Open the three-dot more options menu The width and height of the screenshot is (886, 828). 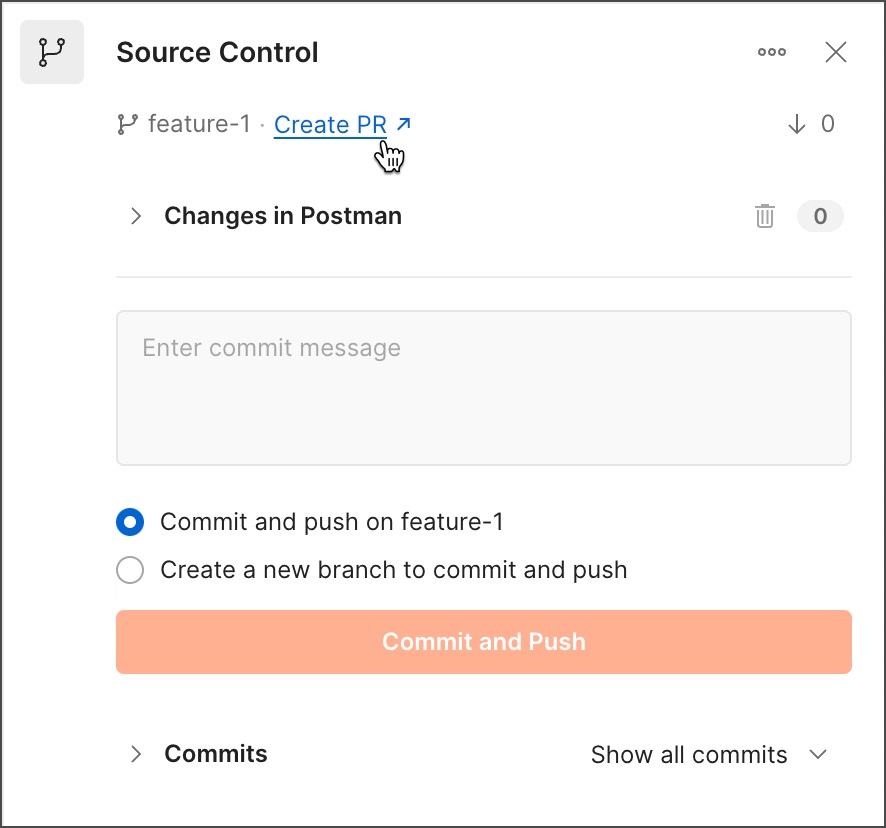(772, 52)
